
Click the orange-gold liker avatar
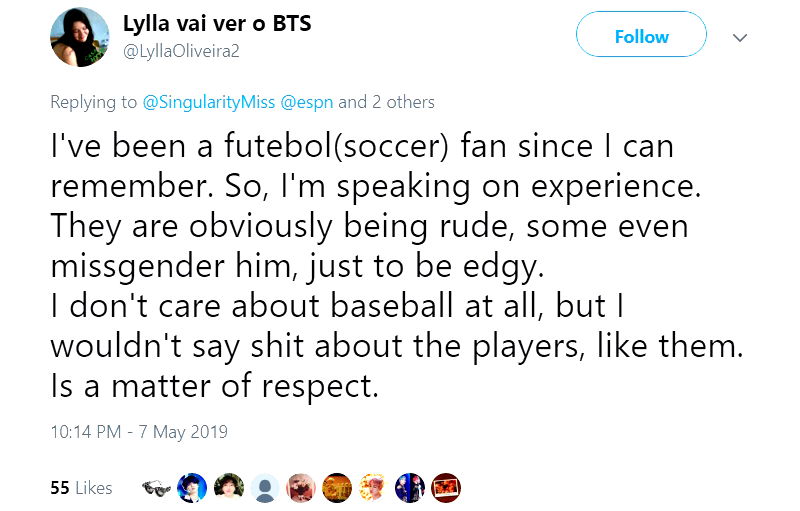pos(337,488)
